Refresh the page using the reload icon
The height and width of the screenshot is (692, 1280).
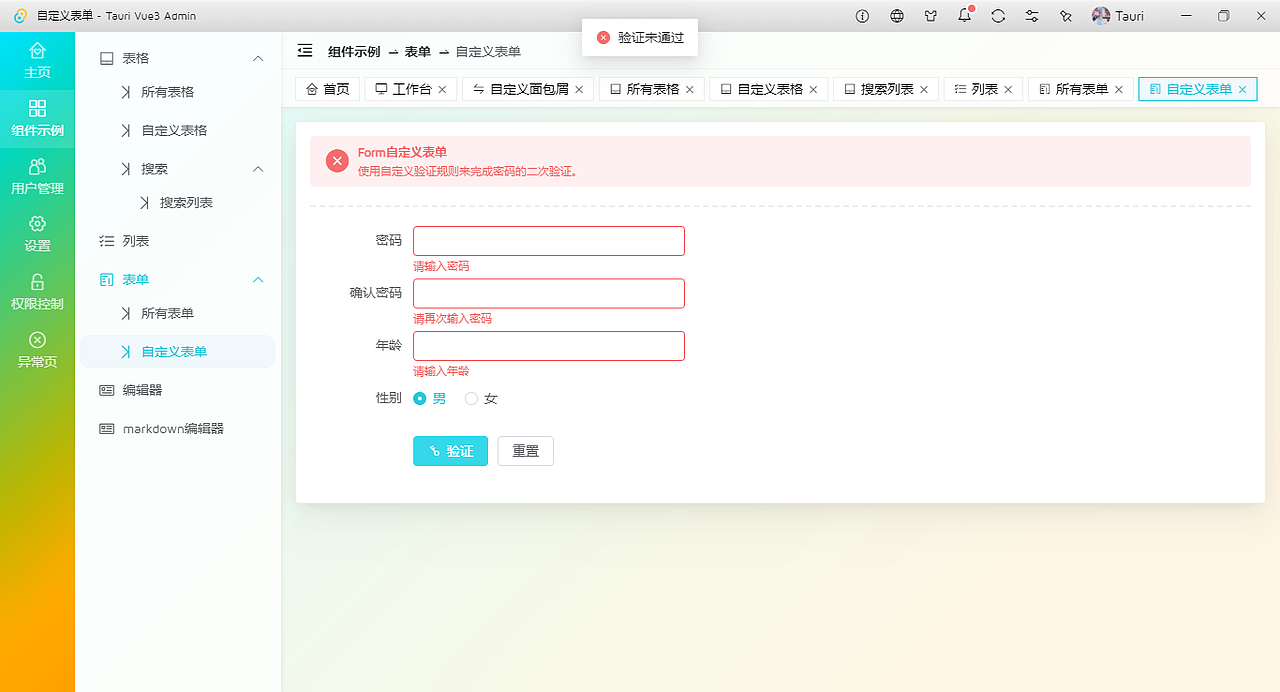997,15
